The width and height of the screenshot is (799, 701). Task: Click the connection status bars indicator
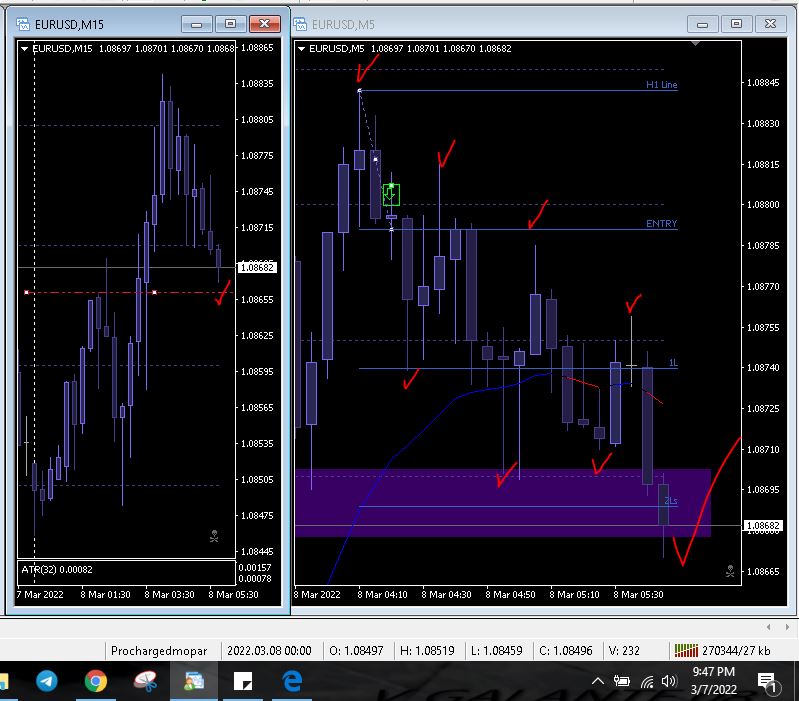[x=686, y=651]
